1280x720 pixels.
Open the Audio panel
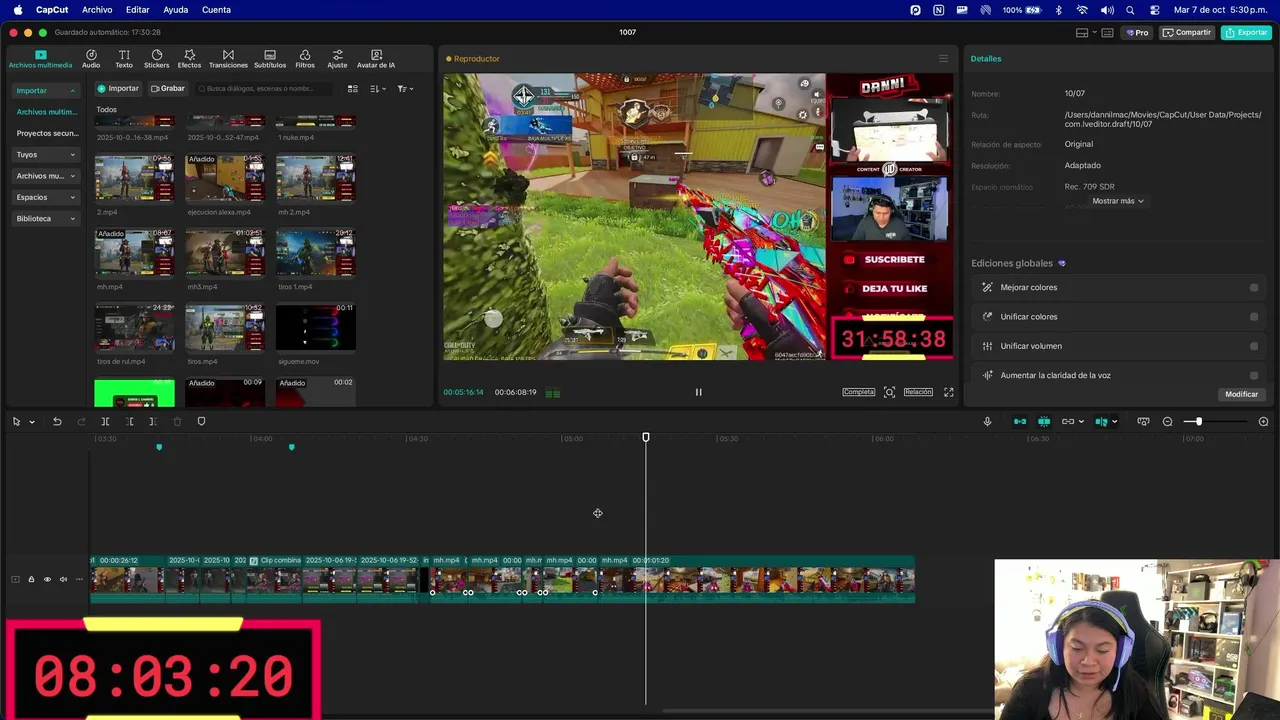(91, 59)
